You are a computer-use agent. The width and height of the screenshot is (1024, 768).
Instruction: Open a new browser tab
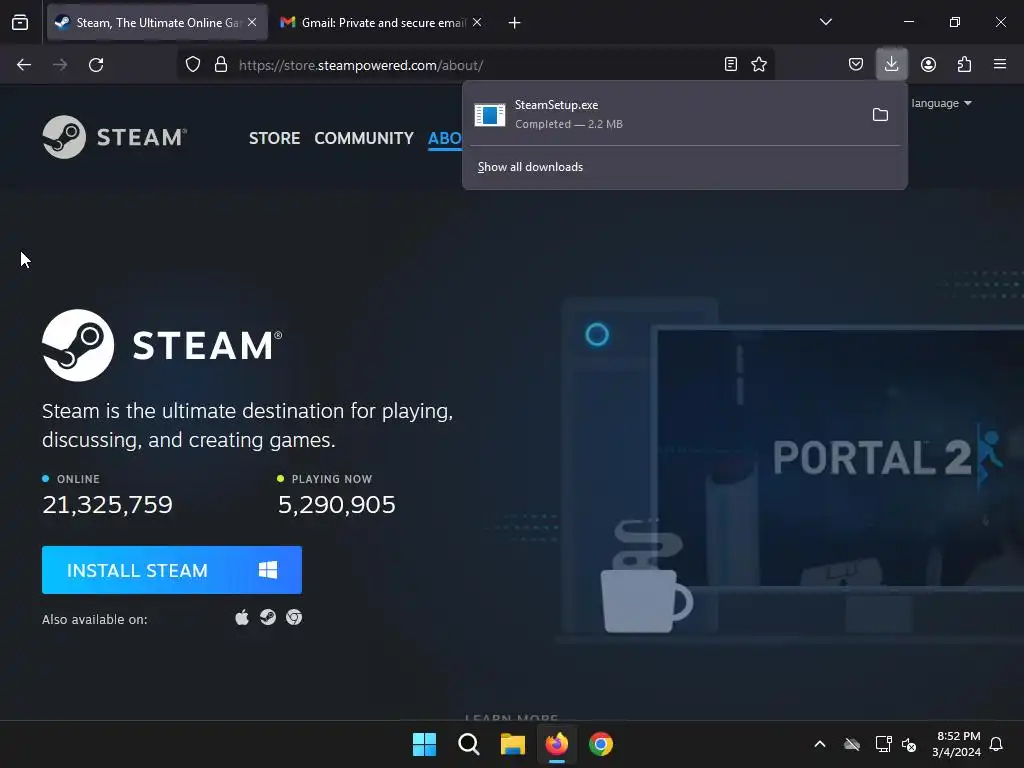[515, 23]
